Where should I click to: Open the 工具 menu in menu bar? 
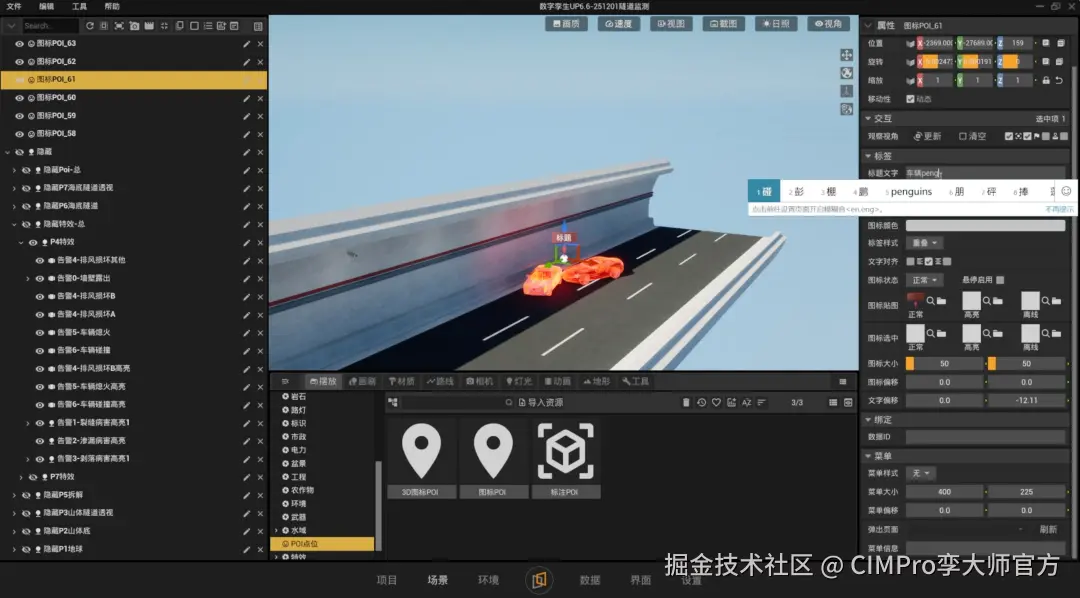click(80, 6)
